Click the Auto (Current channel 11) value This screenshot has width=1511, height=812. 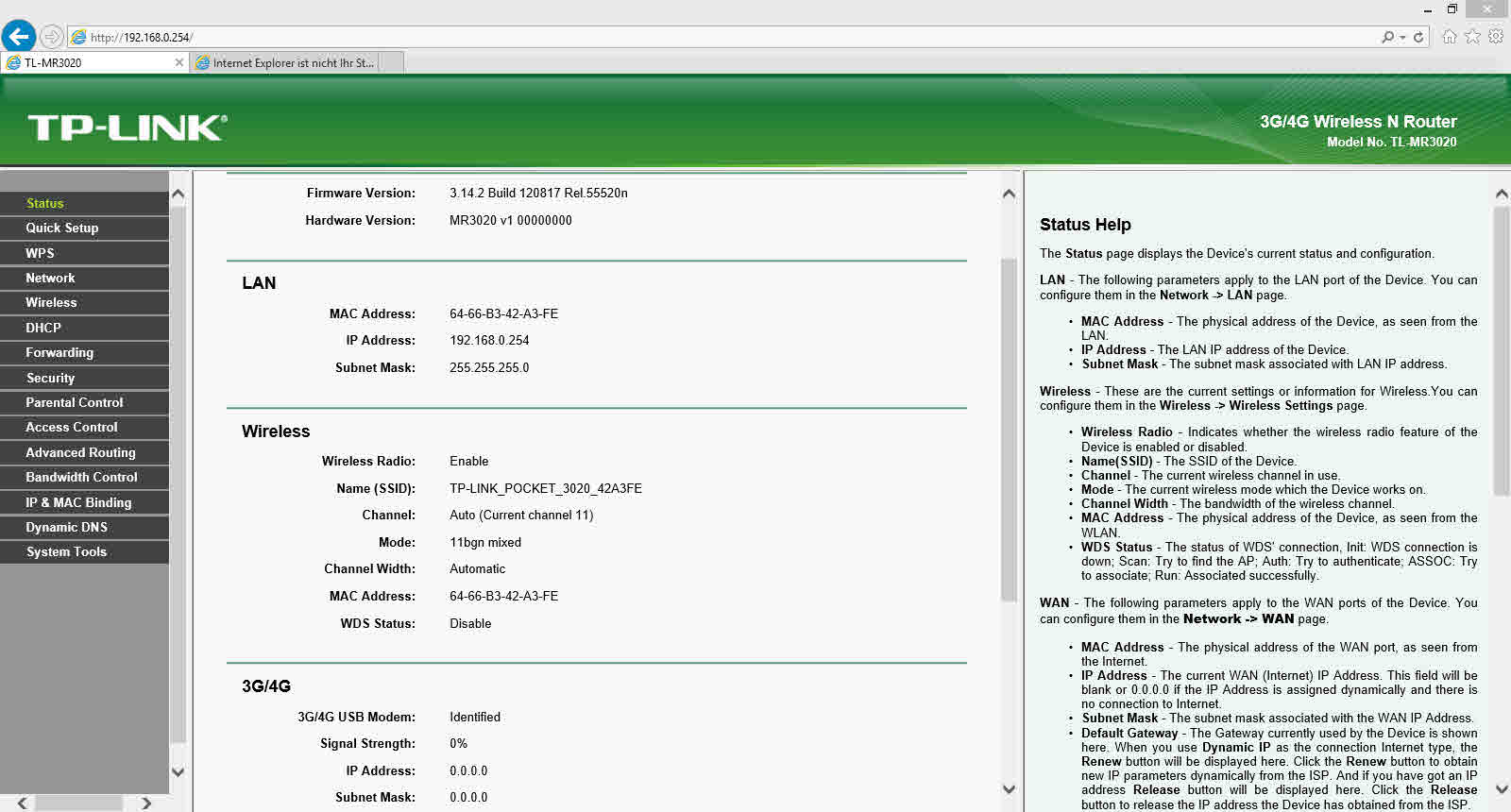pyautogui.click(x=521, y=515)
